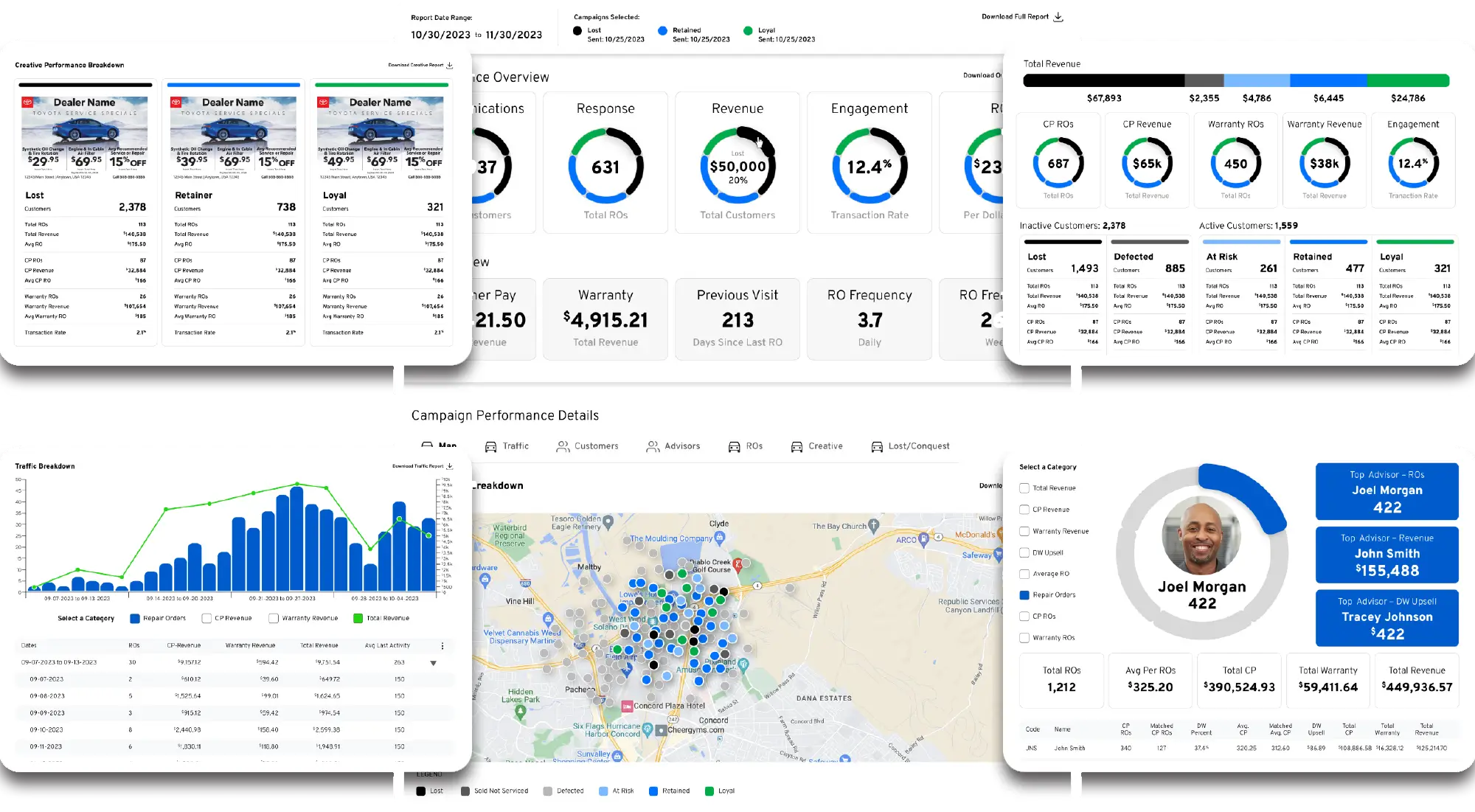Click the Tesoro Golden Eagle Refinery pin
1475x812 pixels.
click(x=608, y=522)
